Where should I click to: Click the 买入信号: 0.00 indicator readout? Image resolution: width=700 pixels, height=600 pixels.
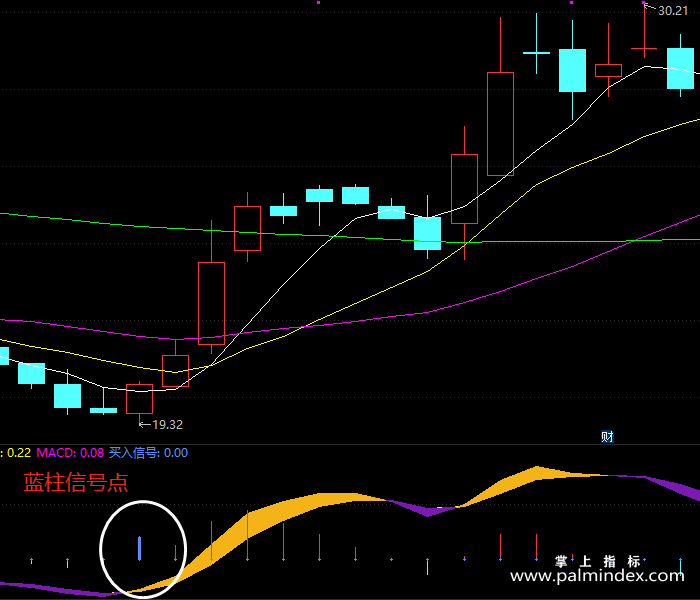point(148,453)
